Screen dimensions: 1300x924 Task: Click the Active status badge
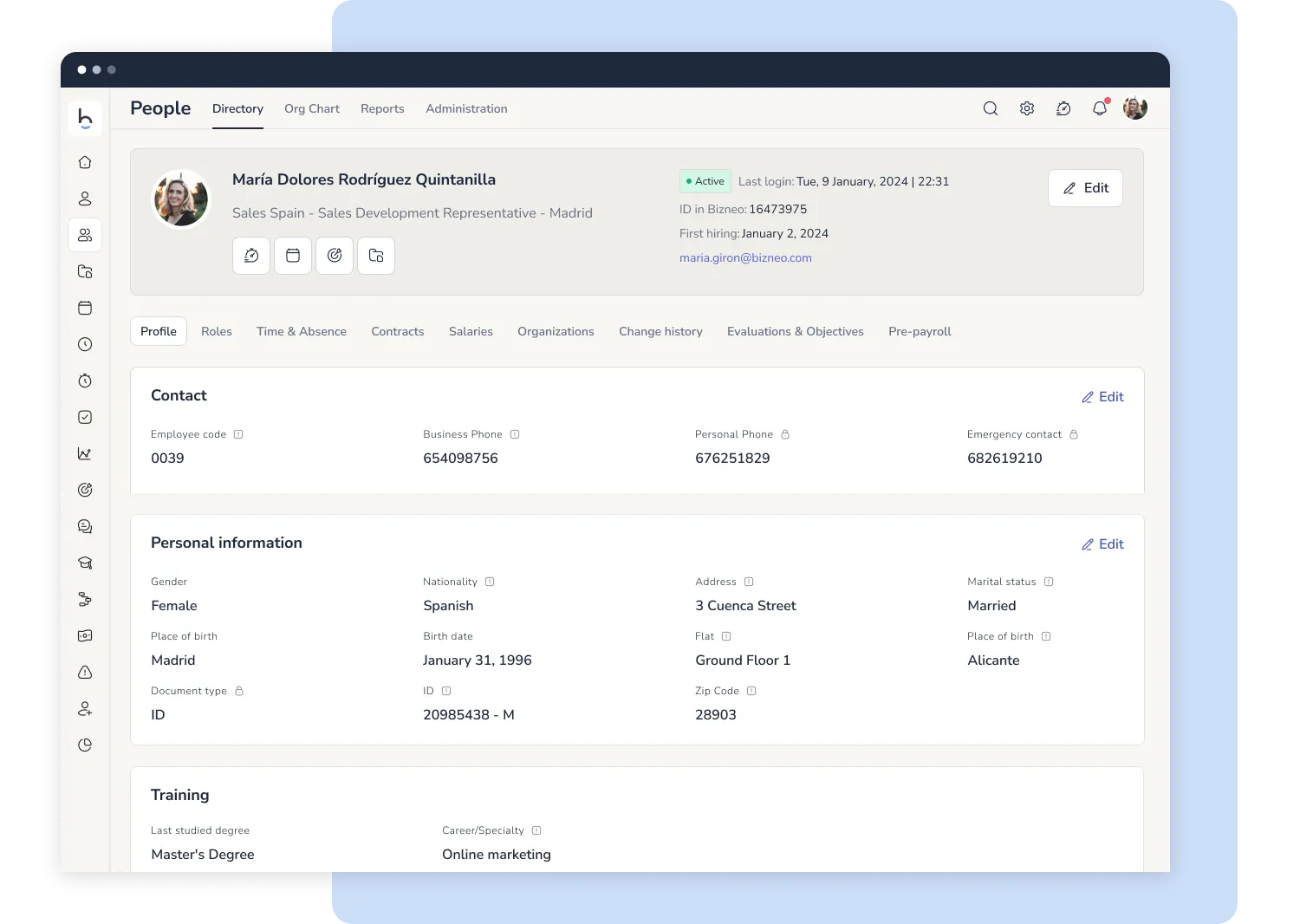[x=705, y=181]
